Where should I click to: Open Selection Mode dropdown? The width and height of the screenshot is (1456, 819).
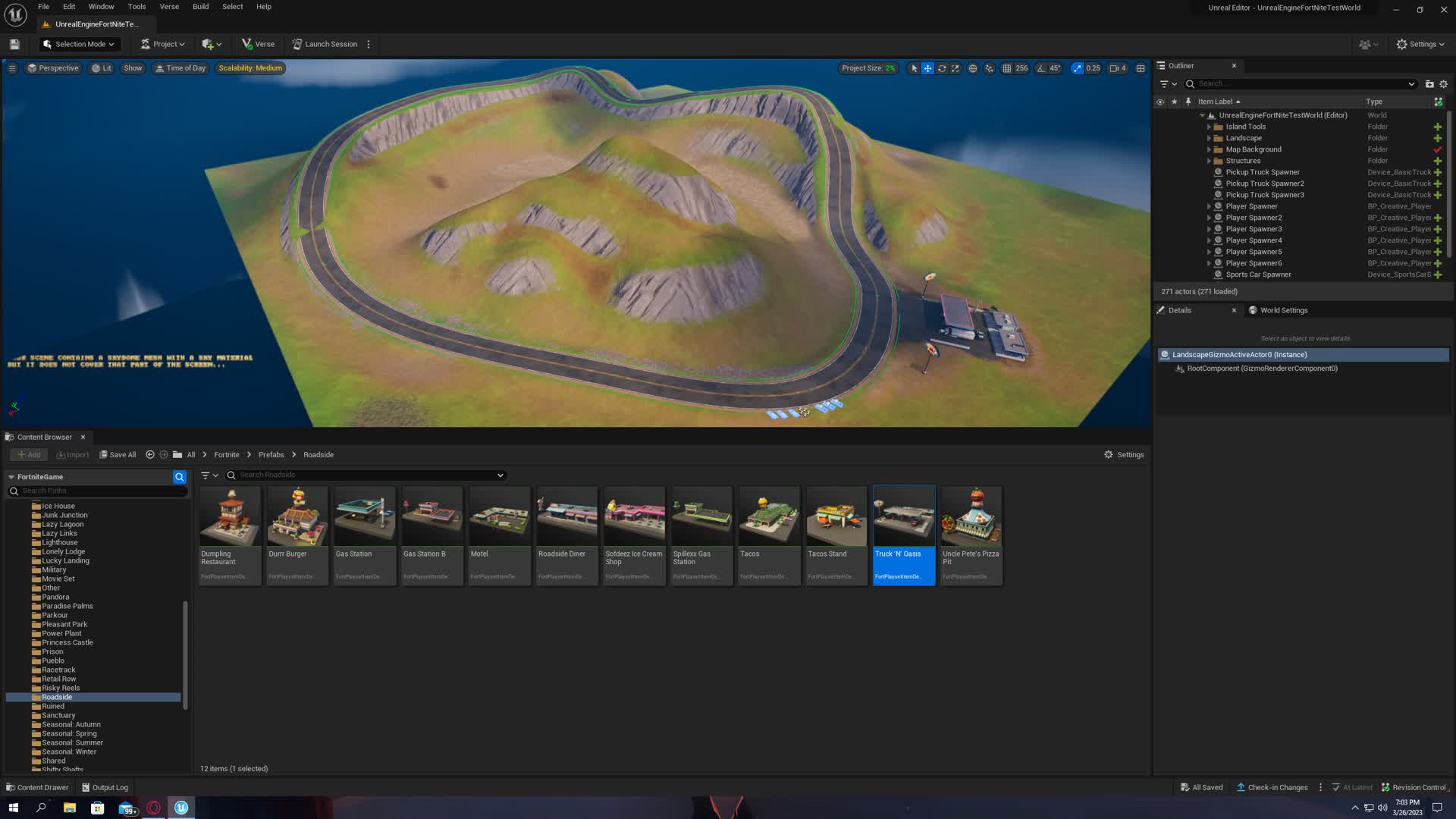pyautogui.click(x=79, y=44)
